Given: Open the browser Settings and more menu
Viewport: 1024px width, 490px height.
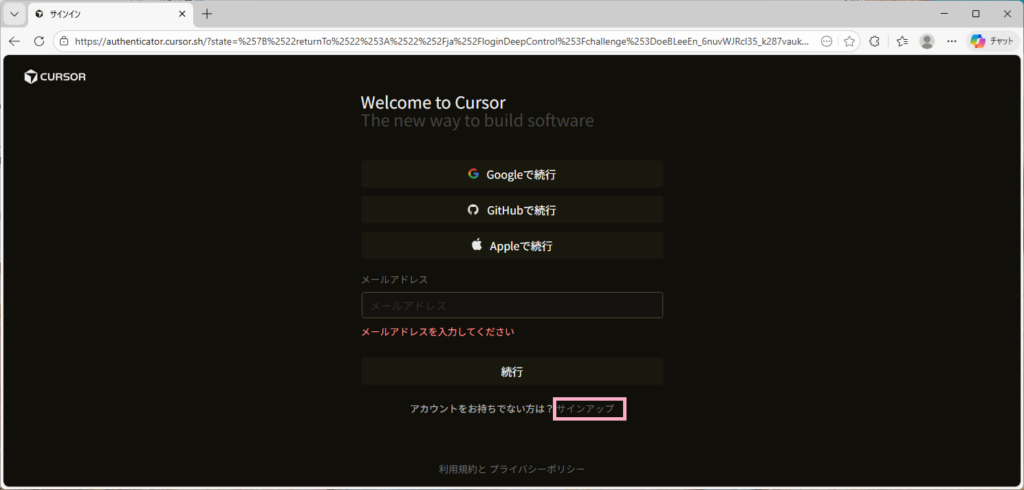Looking at the screenshot, I should pos(951,41).
